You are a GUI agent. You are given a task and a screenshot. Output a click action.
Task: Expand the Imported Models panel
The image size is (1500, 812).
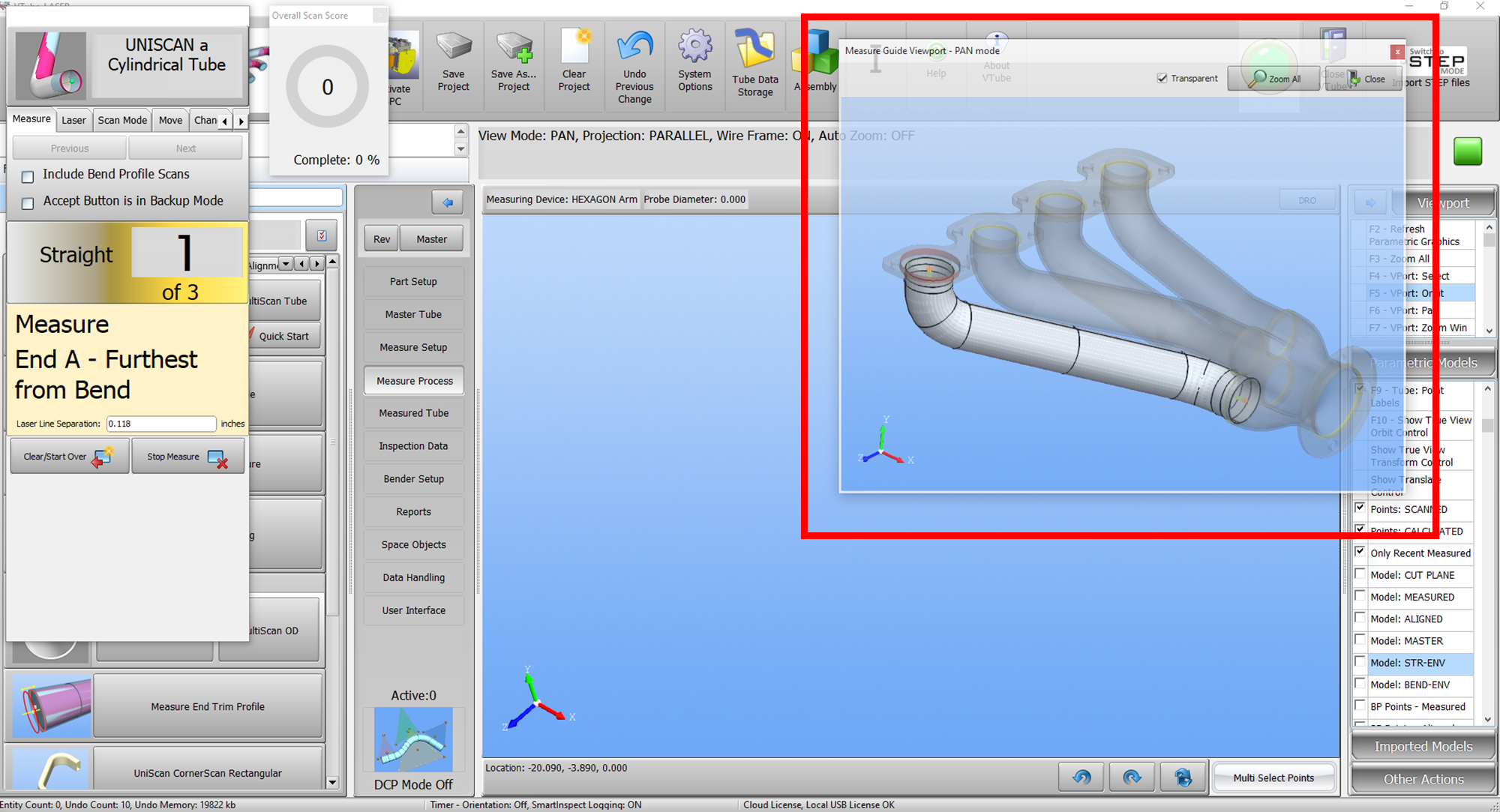[1423, 747]
